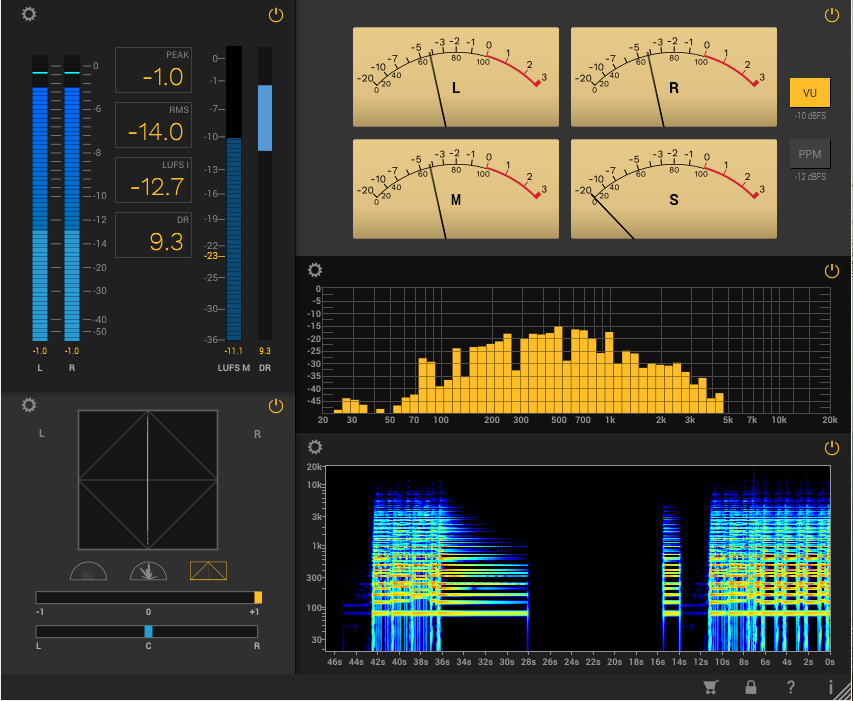853x701 pixels.
Task: Toggle power for the level meter panel
Action: [x=276, y=15]
